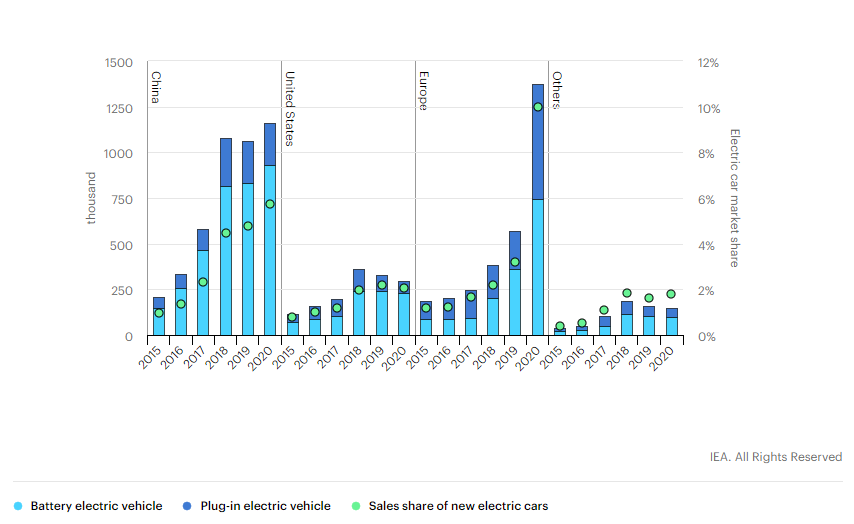
Task: Click the dark blue Plug-in electric vehicle legend dot
Action: pyautogui.click(x=187, y=506)
